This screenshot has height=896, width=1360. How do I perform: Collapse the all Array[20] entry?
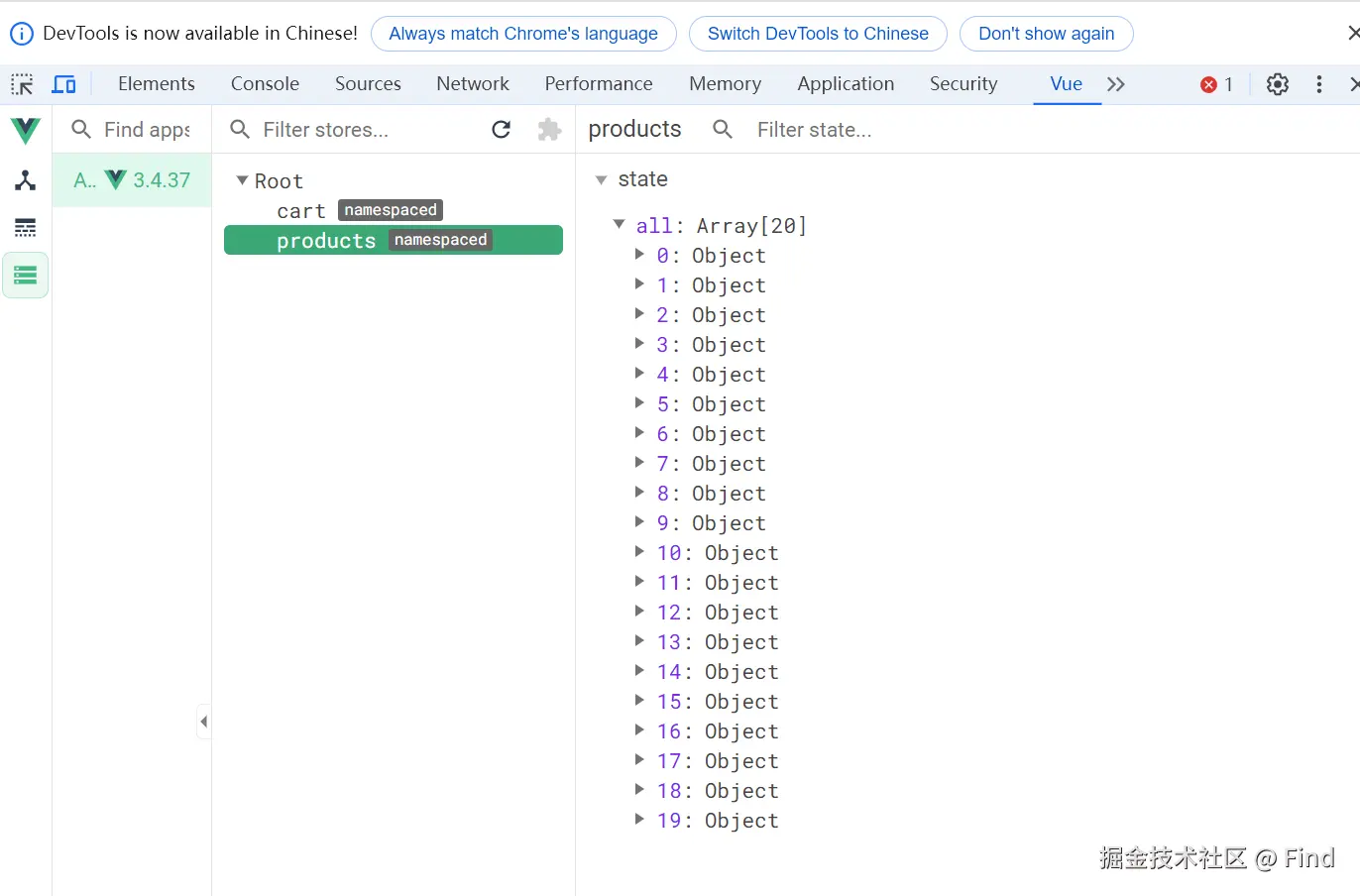click(x=619, y=225)
